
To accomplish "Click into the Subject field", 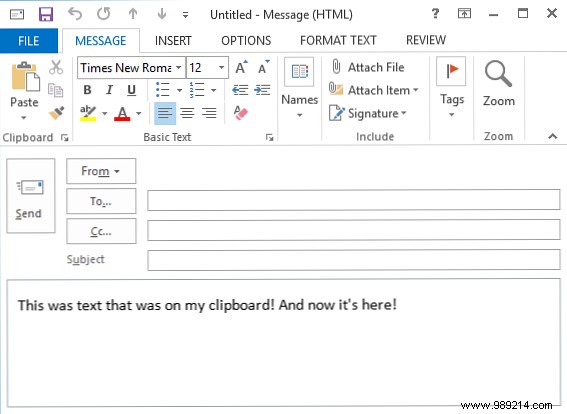I will (354, 260).
